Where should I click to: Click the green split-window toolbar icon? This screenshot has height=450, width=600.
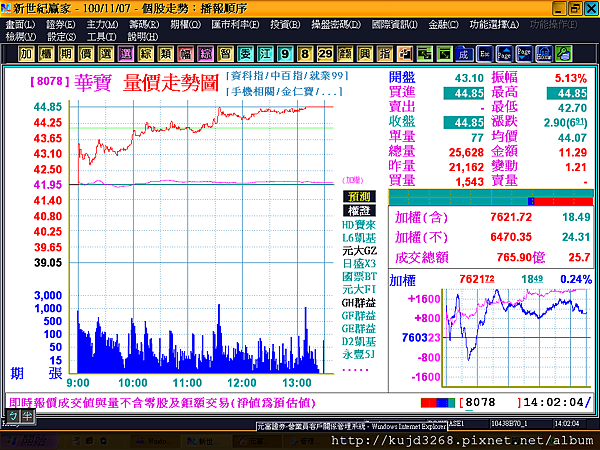pyautogui.click(x=424, y=54)
